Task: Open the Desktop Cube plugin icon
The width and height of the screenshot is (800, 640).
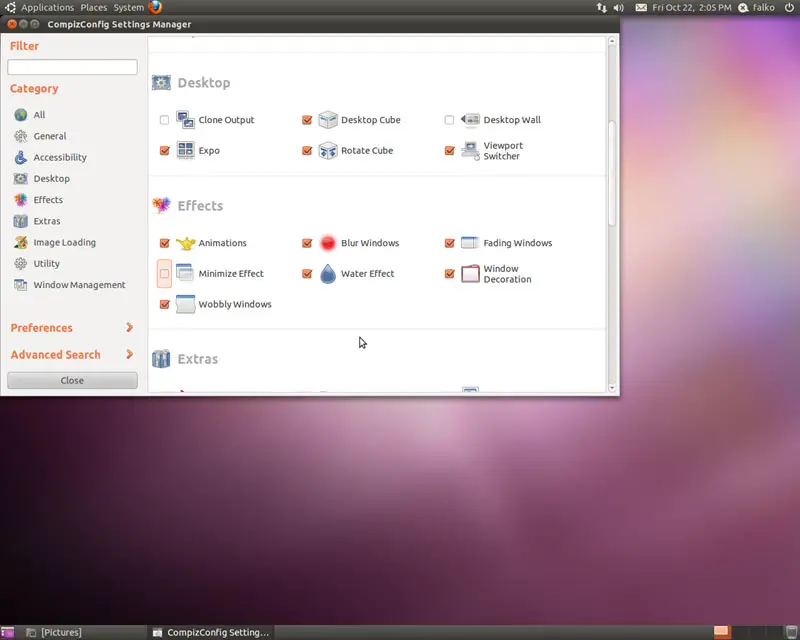Action: click(x=328, y=120)
